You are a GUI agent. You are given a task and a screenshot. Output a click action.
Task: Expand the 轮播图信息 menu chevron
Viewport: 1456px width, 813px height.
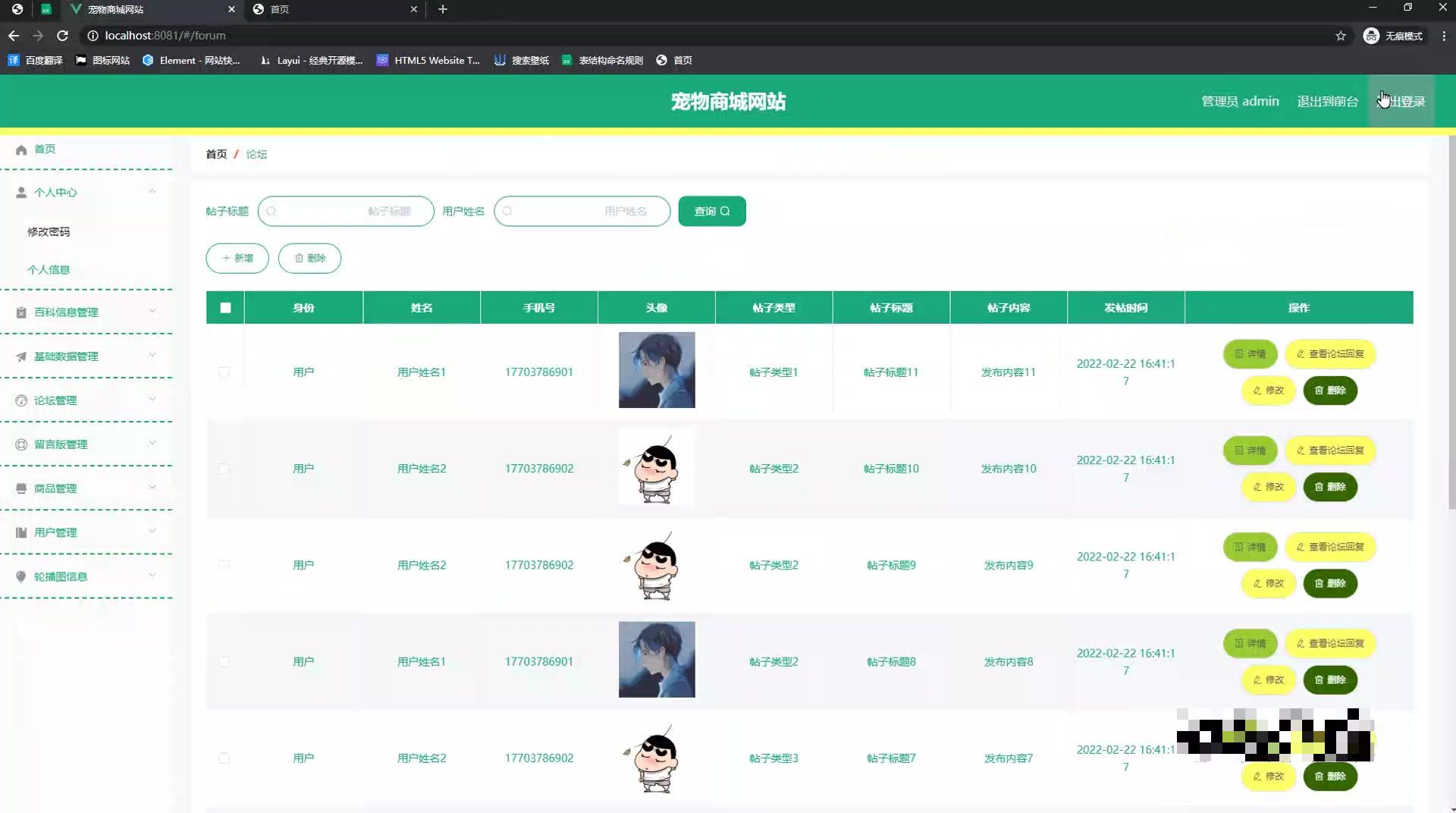(152, 576)
